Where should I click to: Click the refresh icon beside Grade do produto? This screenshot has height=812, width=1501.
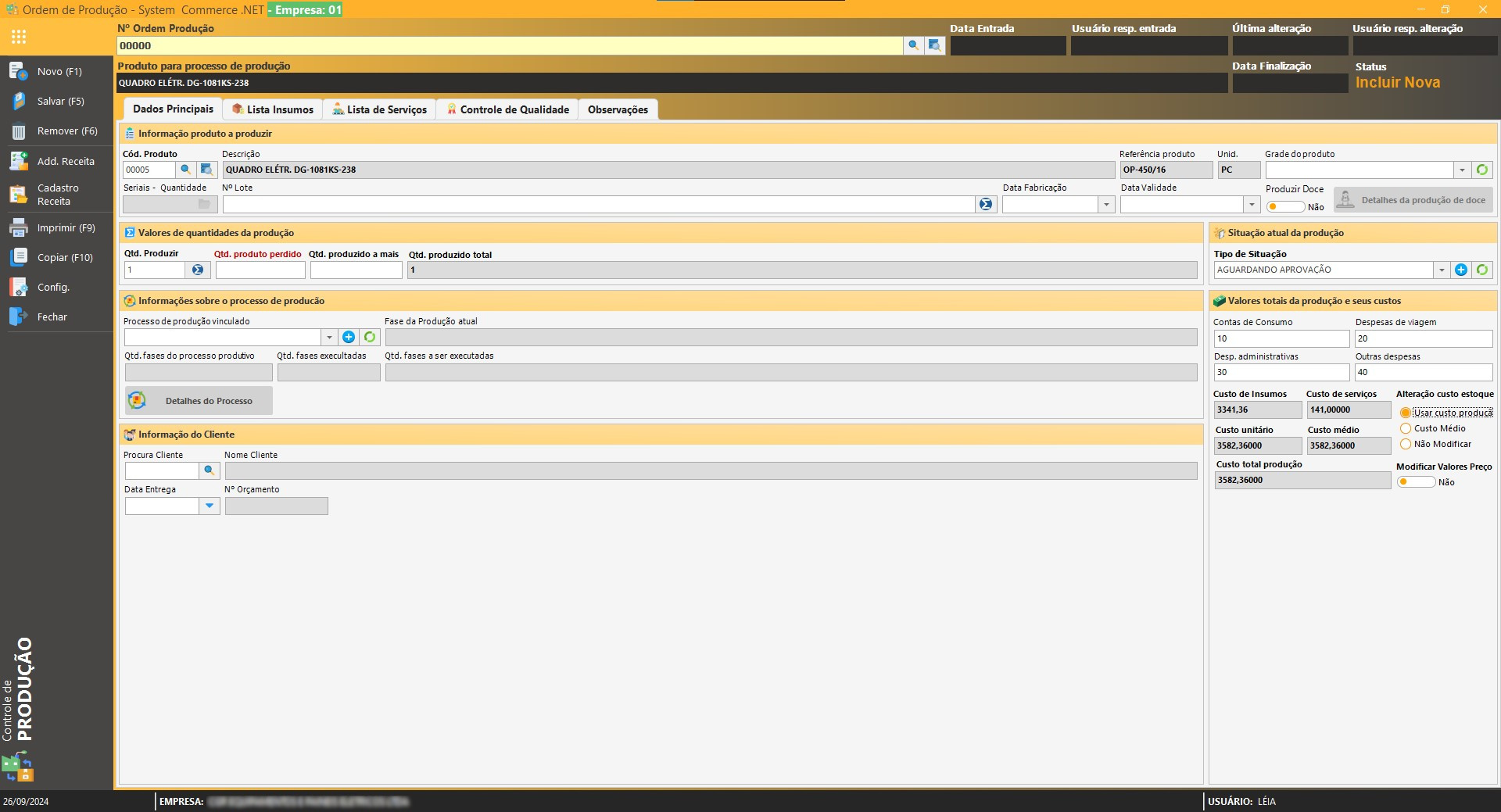pyautogui.click(x=1481, y=170)
